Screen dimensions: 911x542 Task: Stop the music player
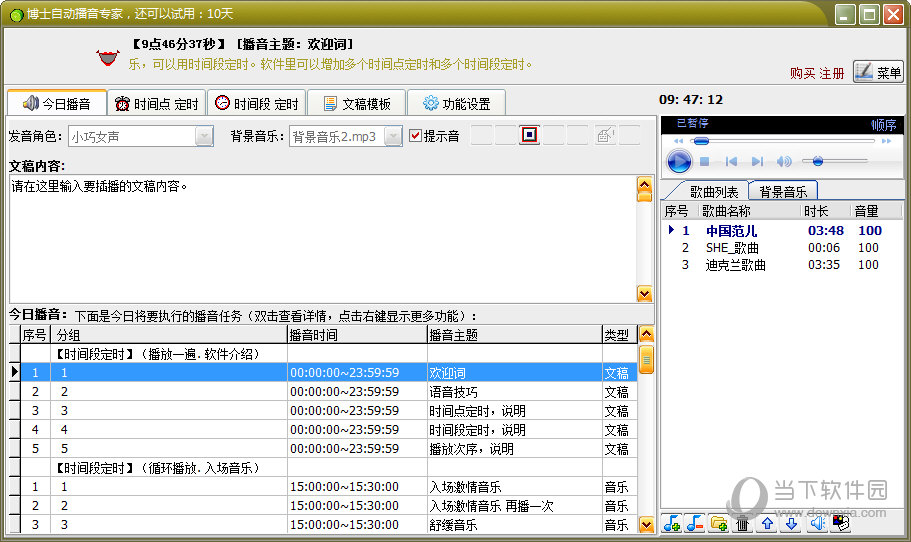[705, 161]
